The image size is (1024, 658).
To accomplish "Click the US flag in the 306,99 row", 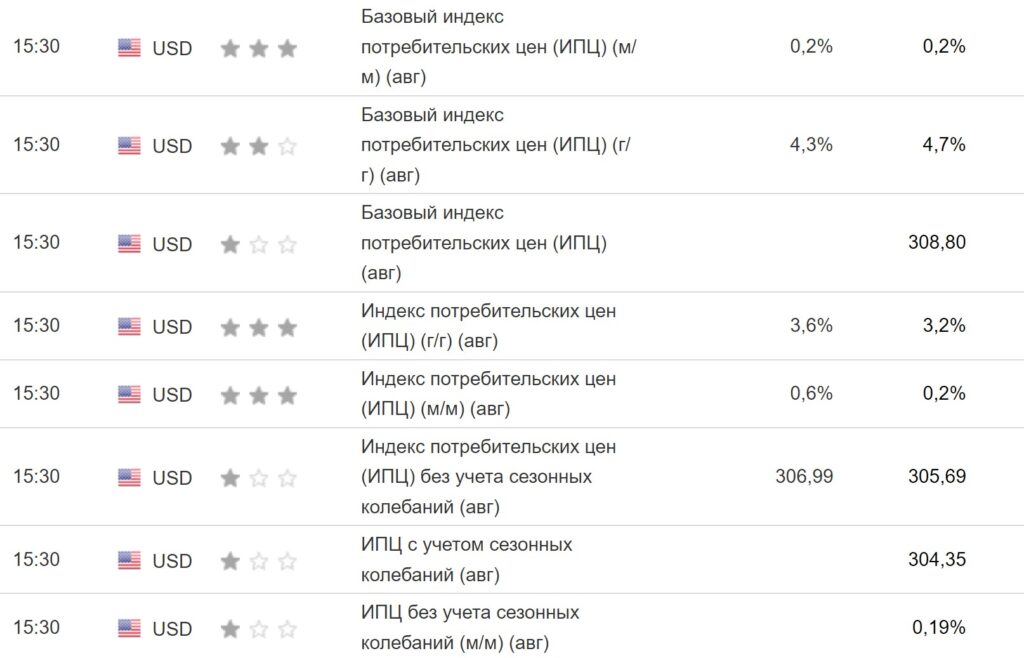I will [x=129, y=478].
